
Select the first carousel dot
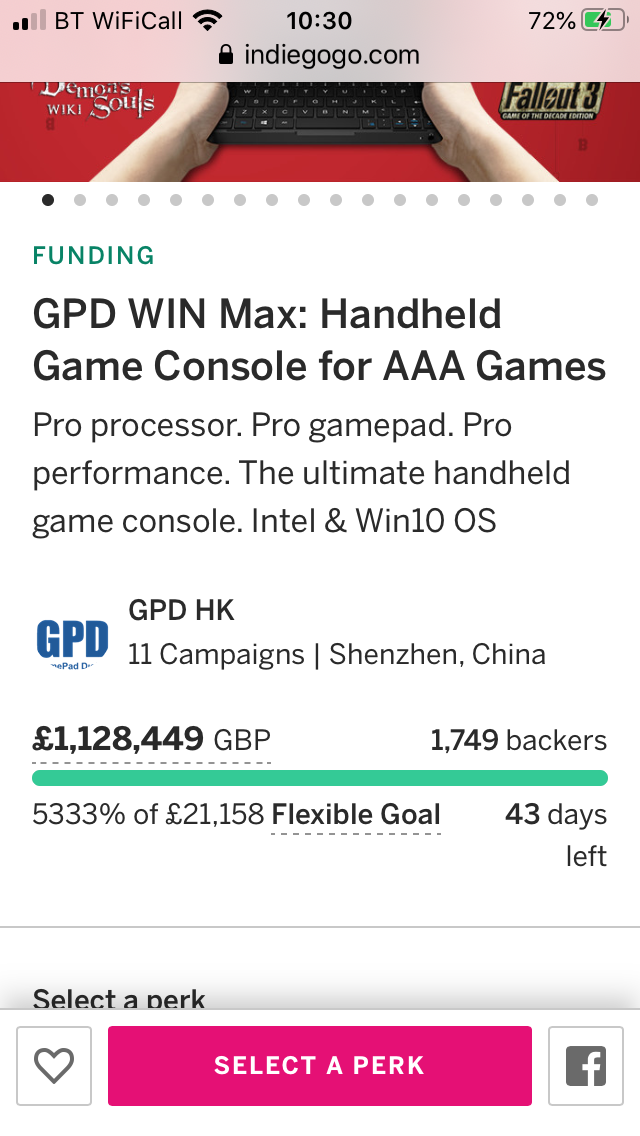coord(48,200)
